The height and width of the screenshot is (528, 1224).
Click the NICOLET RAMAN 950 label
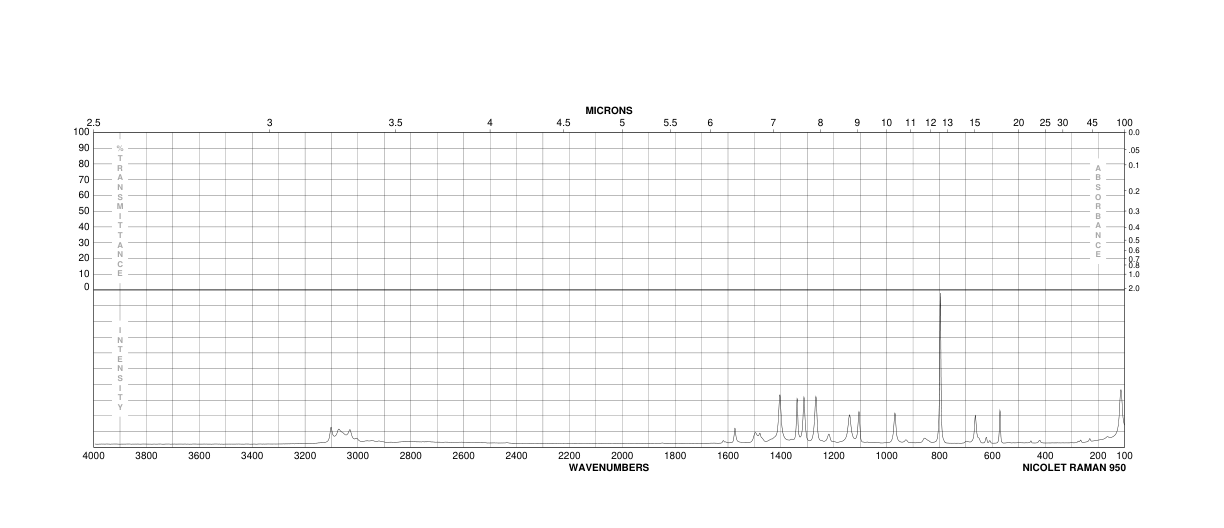click(x=1074, y=467)
